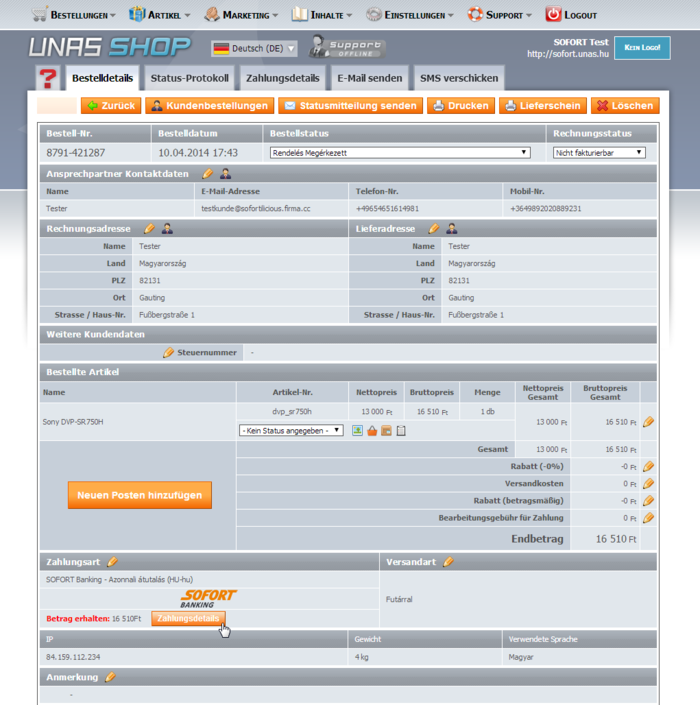Switch to the Status-Protokoll tab

coord(189,78)
